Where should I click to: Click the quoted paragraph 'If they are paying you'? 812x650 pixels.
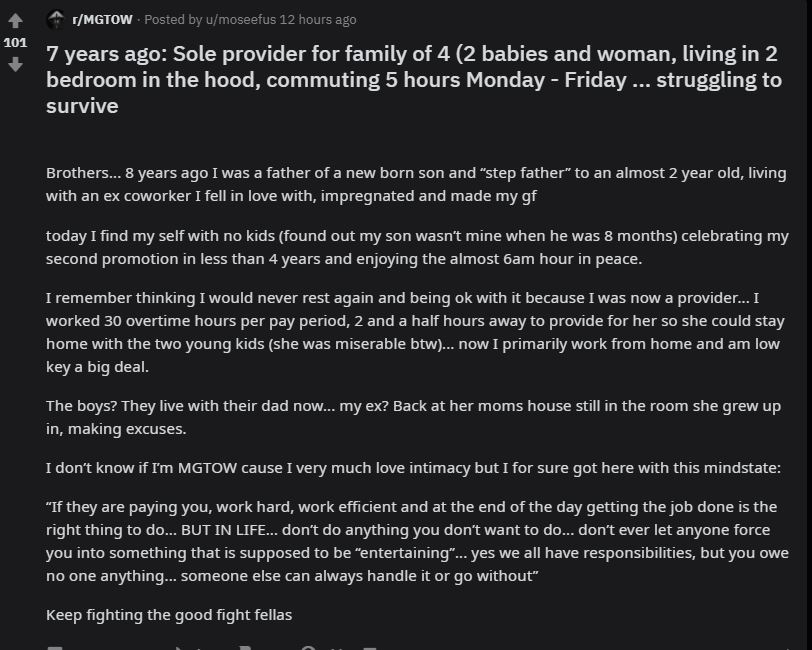416,541
